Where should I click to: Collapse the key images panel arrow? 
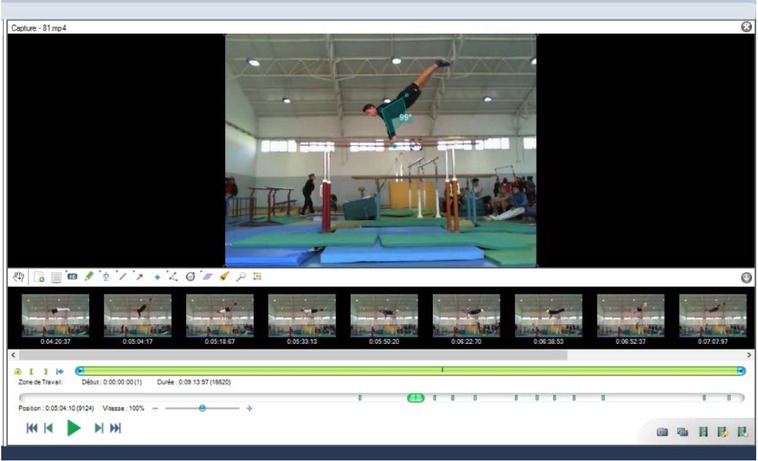coord(746,277)
